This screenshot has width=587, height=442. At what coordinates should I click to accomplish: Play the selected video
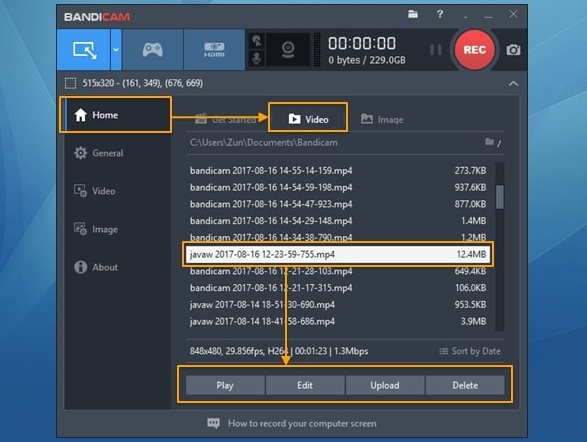(x=225, y=385)
